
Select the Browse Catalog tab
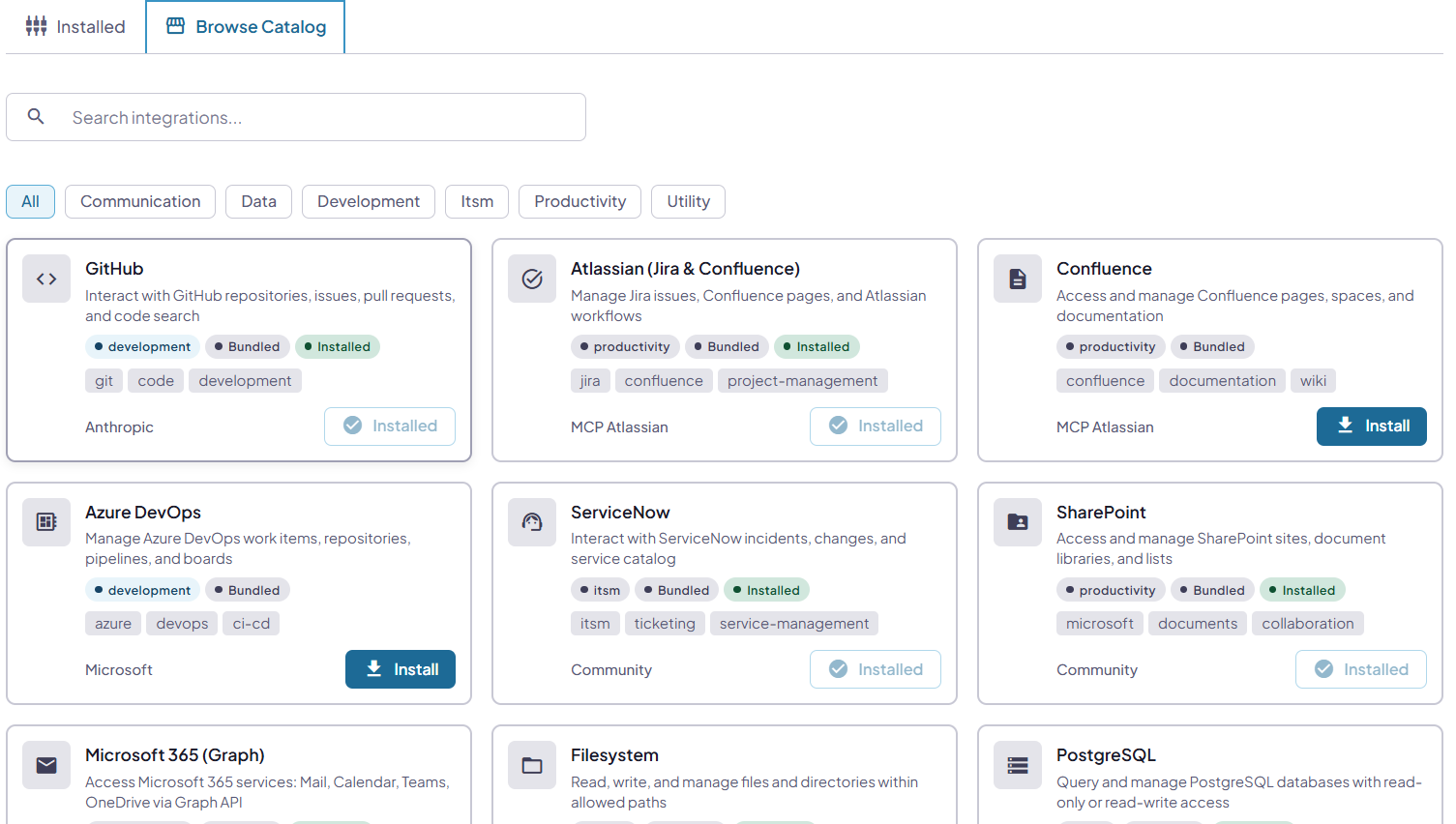click(x=245, y=26)
